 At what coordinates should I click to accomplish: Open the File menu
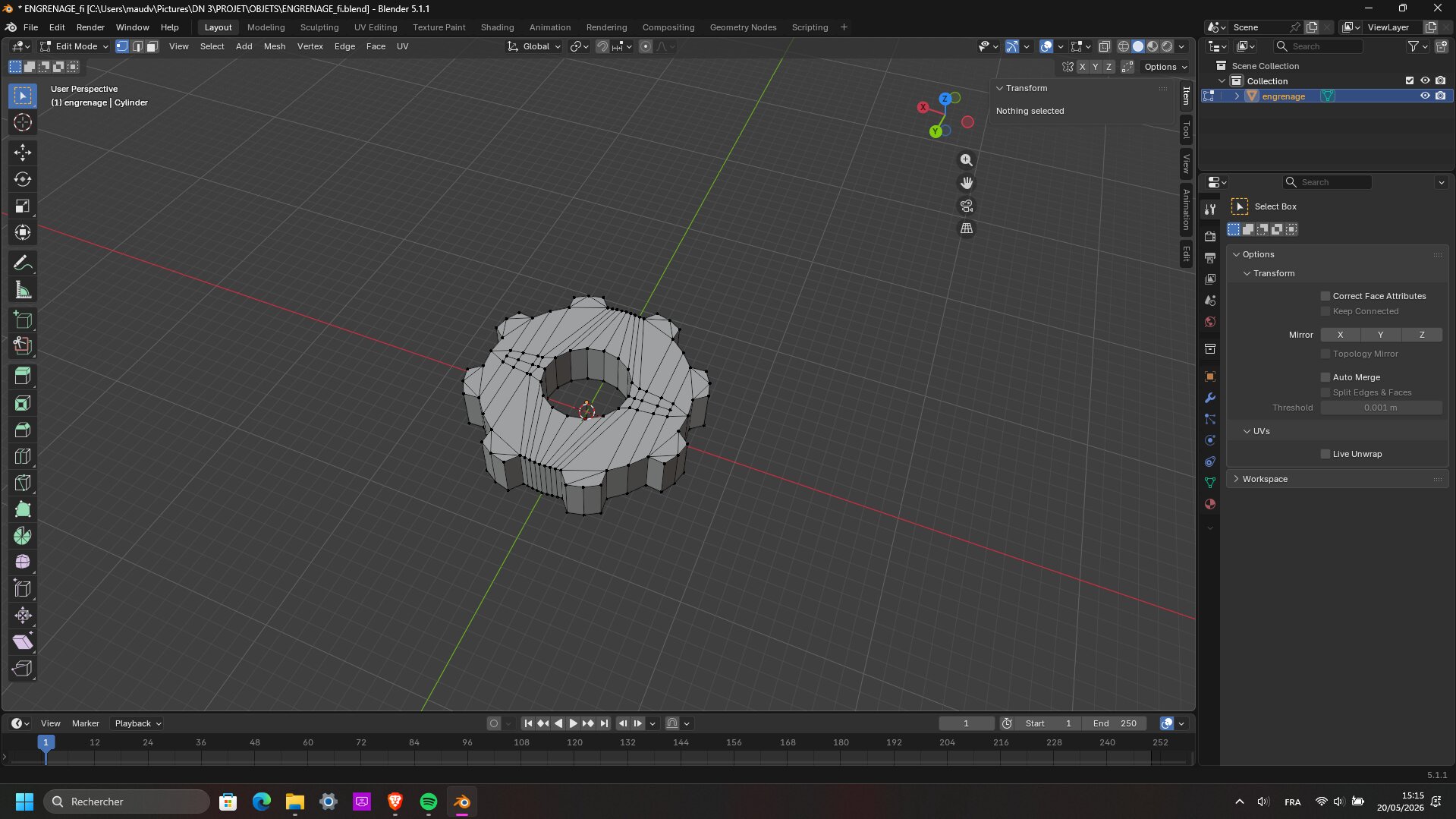click(x=30, y=27)
